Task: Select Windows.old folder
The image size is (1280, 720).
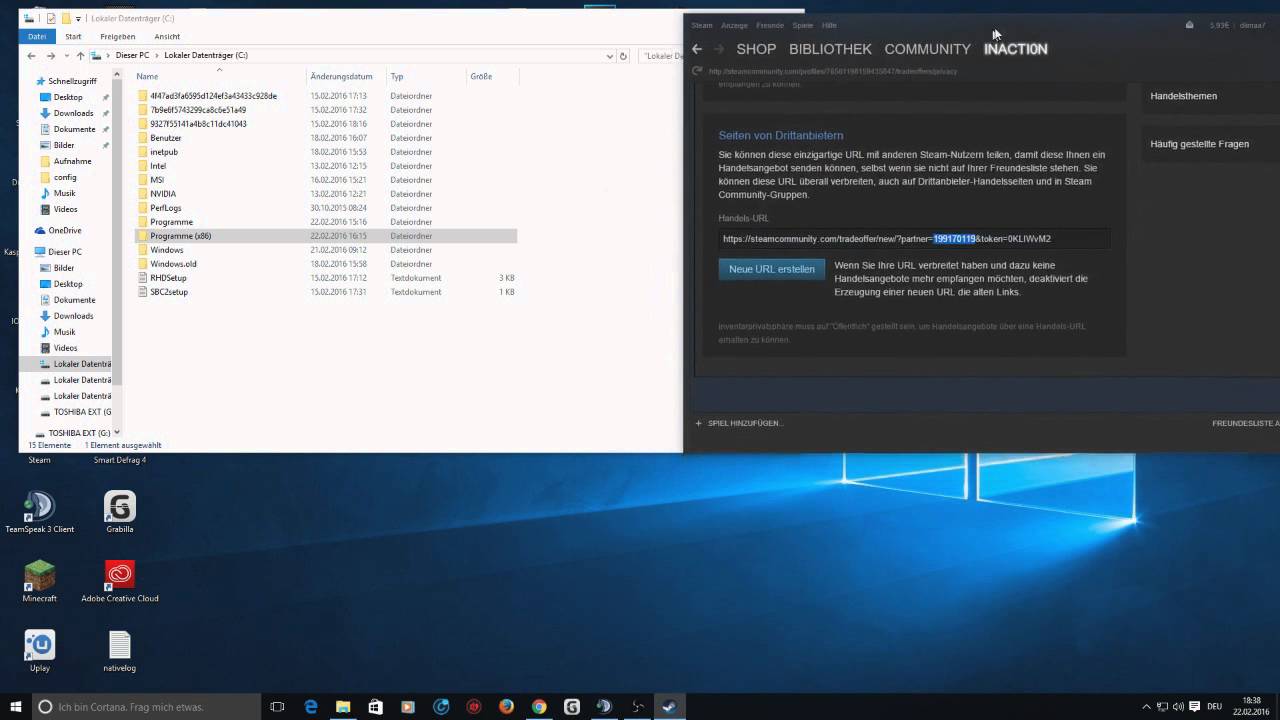Action: coord(173,264)
